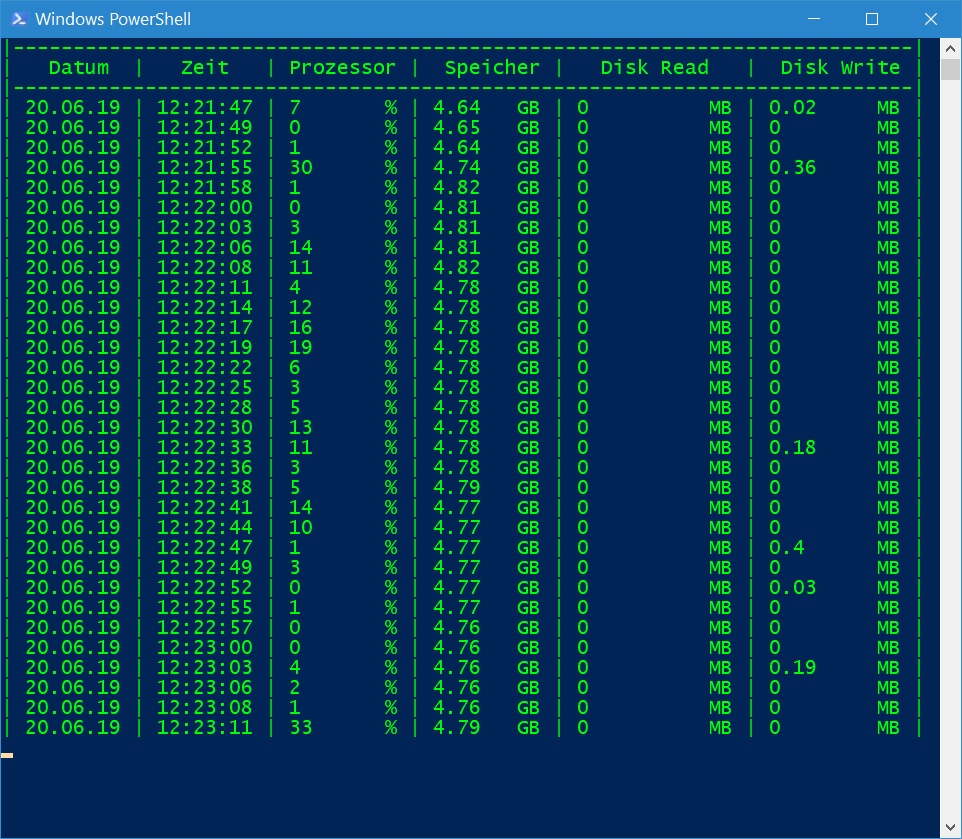Viewport: 962px width, 839px height.
Task: Click disk write value 0.19
Action: tap(792, 667)
